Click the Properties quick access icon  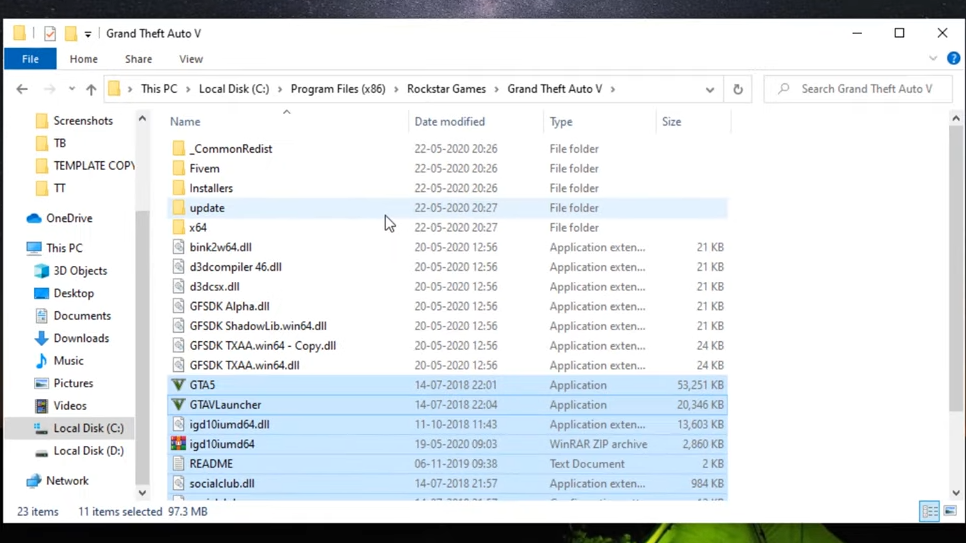pyautogui.click(x=50, y=33)
